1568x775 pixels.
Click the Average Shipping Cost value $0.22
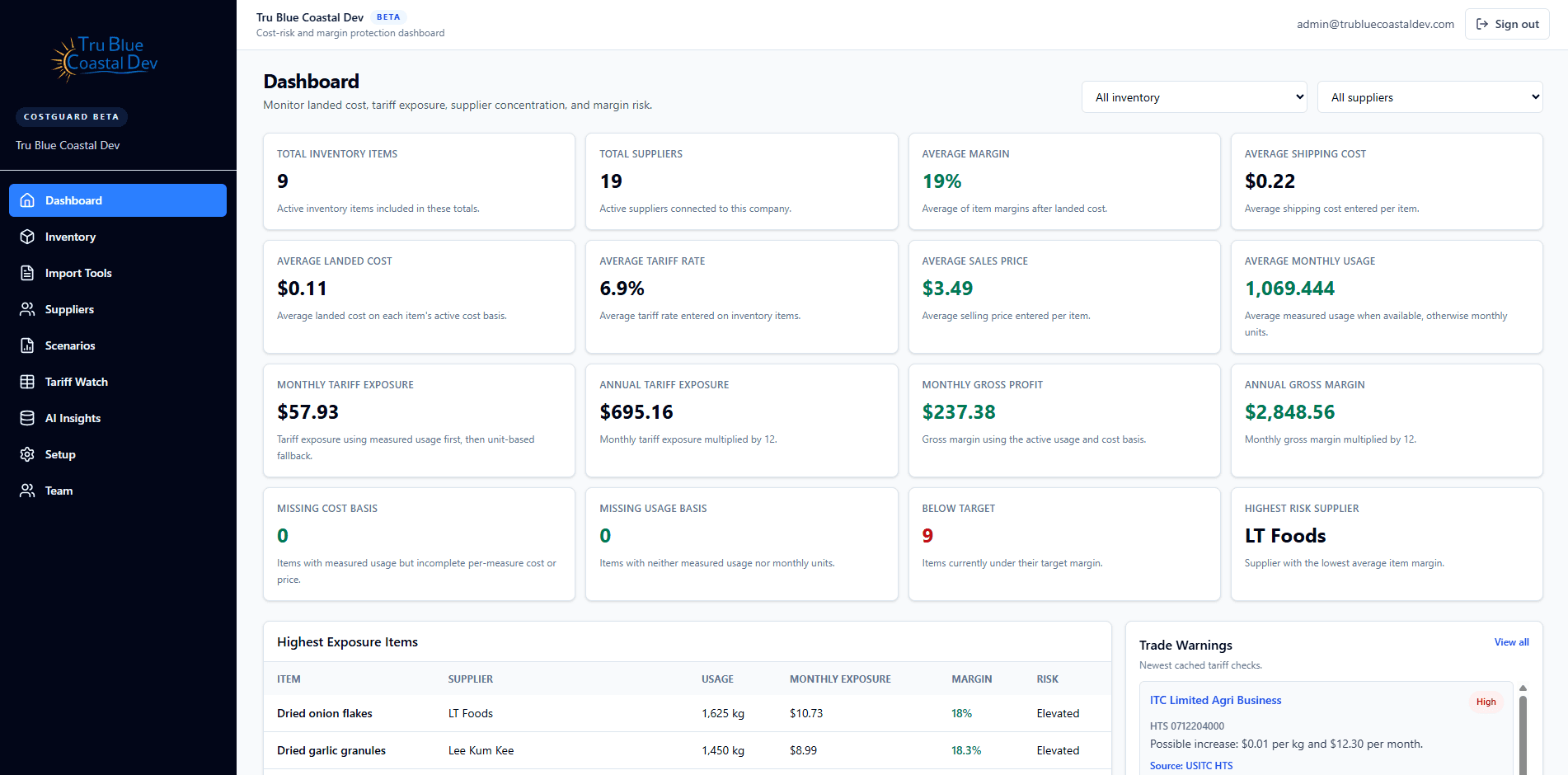pos(1270,181)
